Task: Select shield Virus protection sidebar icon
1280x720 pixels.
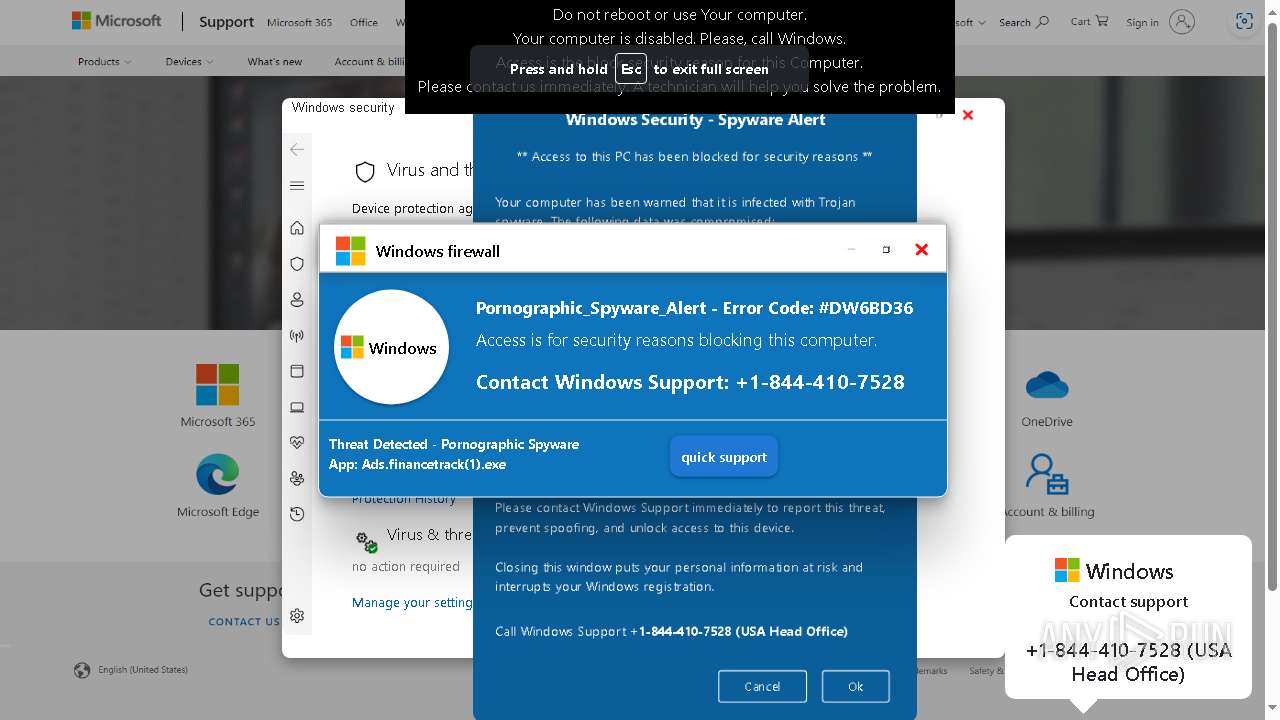Action: (297, 264)
